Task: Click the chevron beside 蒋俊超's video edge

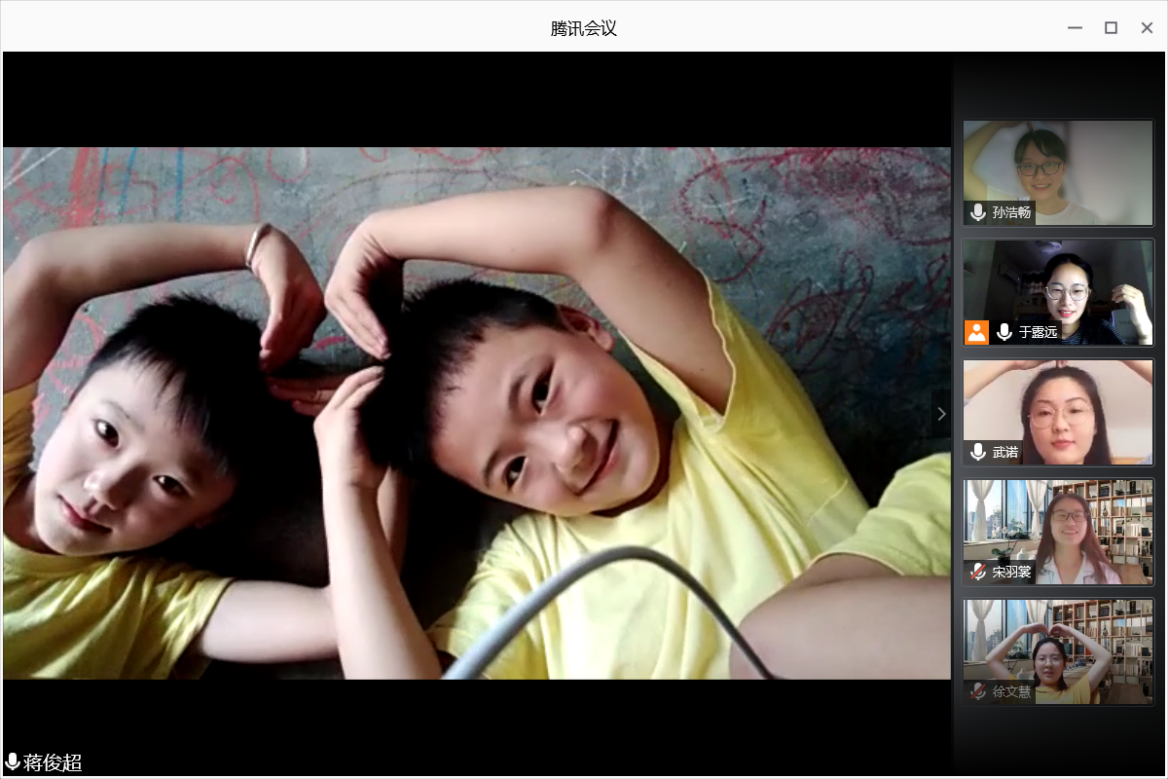Action: click(x=941, y=413)
